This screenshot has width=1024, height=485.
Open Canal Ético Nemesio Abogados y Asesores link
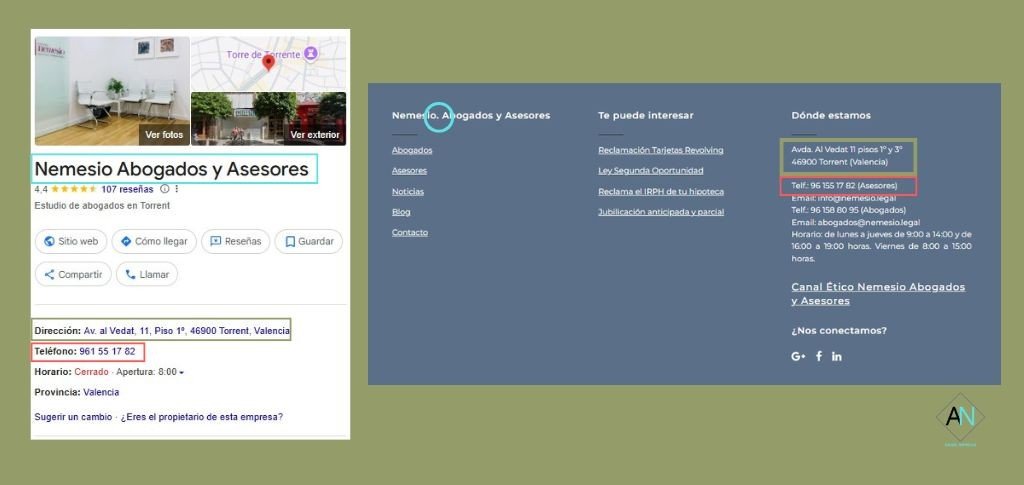878,294
